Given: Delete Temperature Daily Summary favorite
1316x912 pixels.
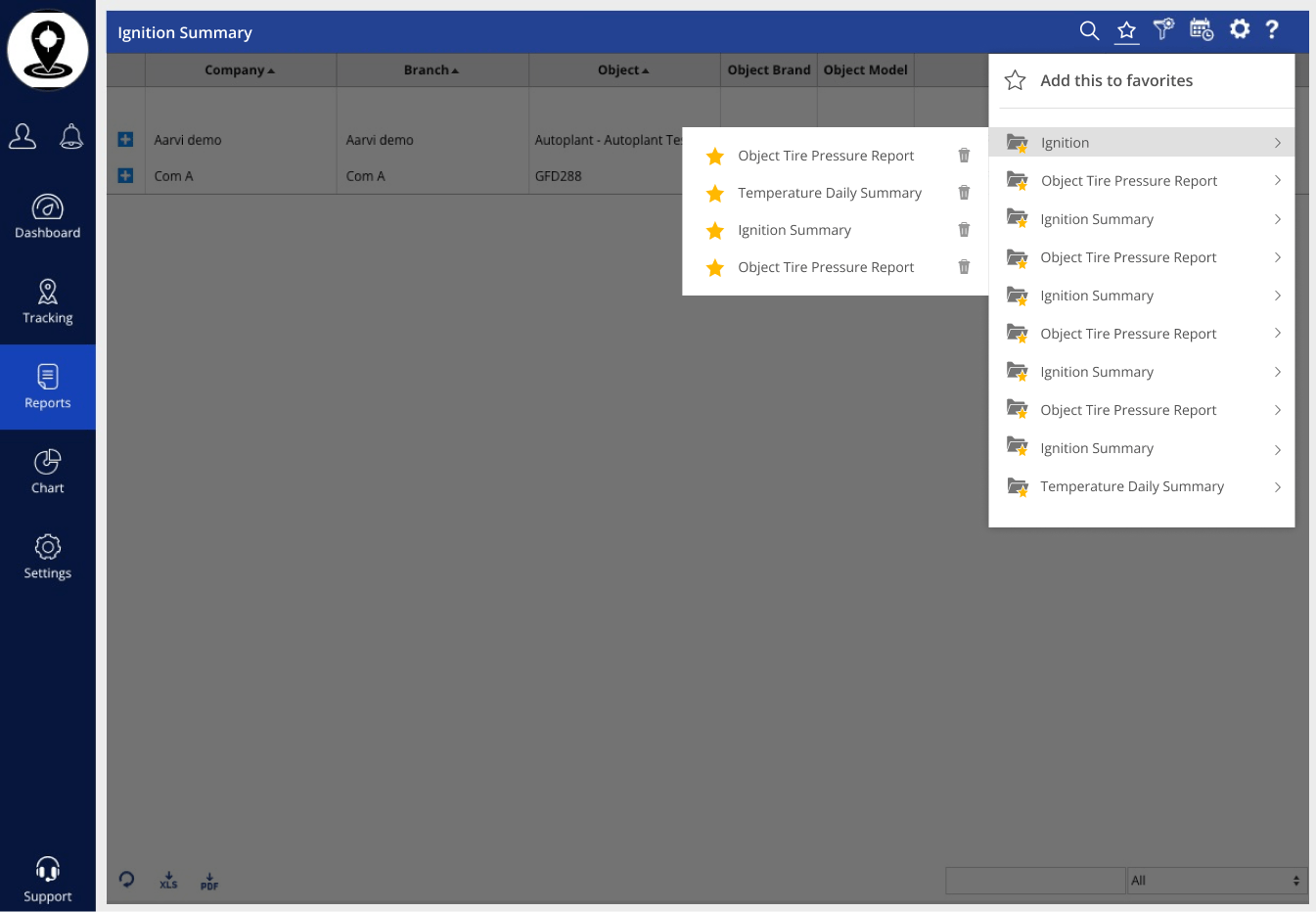Looking at the screenshot, I should (x=964, y=193).
